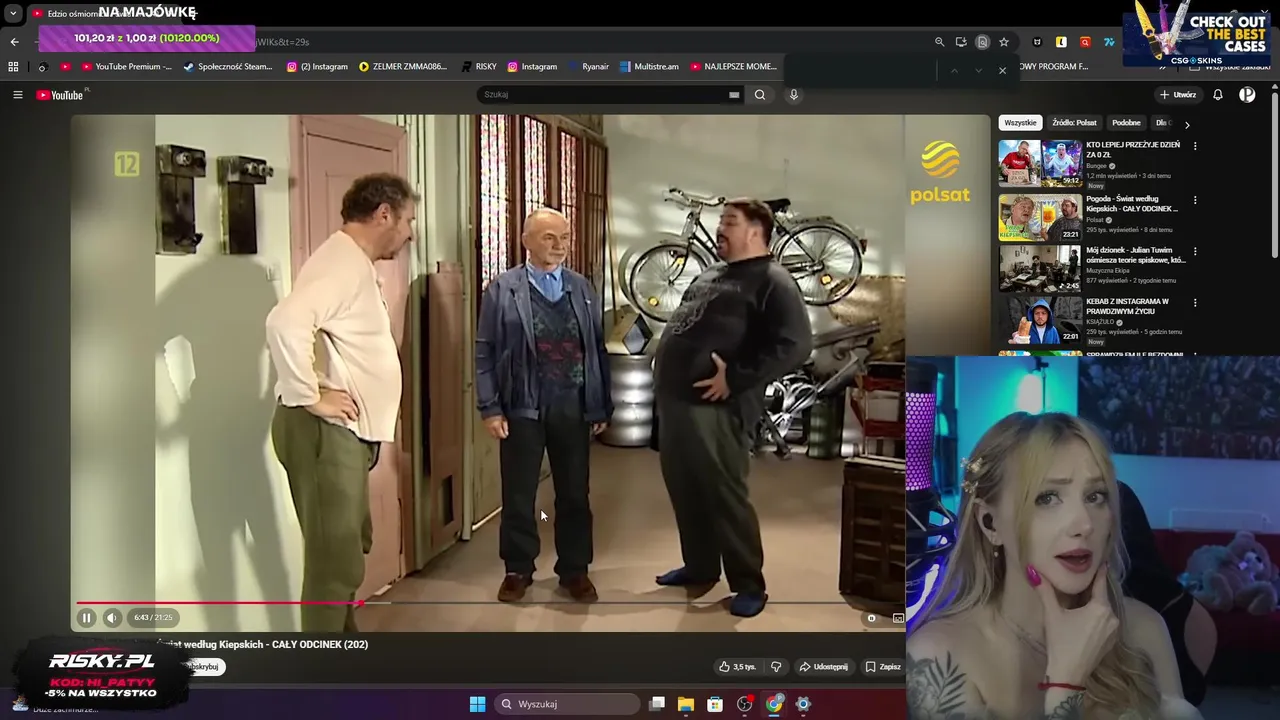Click the 7TV extension icon
The image size is (1280, 720).
coord(1109,42)
